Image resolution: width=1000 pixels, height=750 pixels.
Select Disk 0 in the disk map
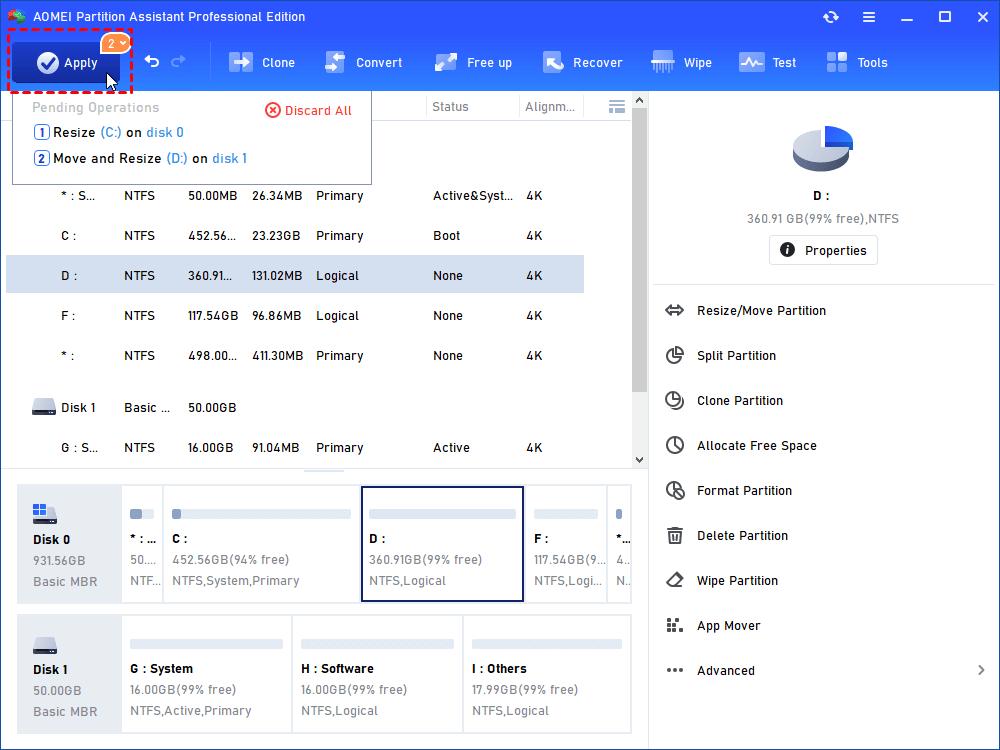pos(69,543)
